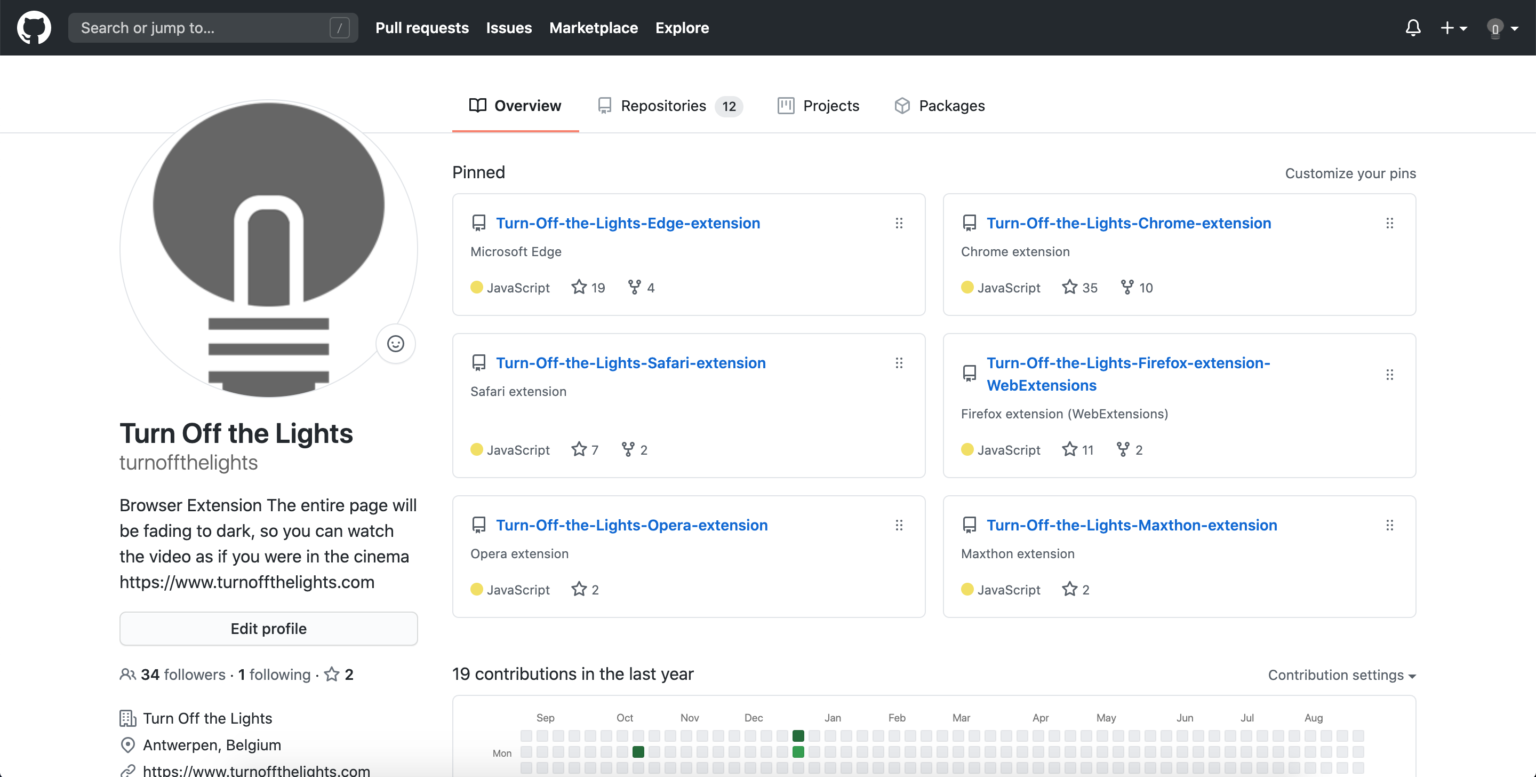Switch to the Repositories tab
Image resolution: width=1536 pixels, height=777 pixels.
[670, 106]
